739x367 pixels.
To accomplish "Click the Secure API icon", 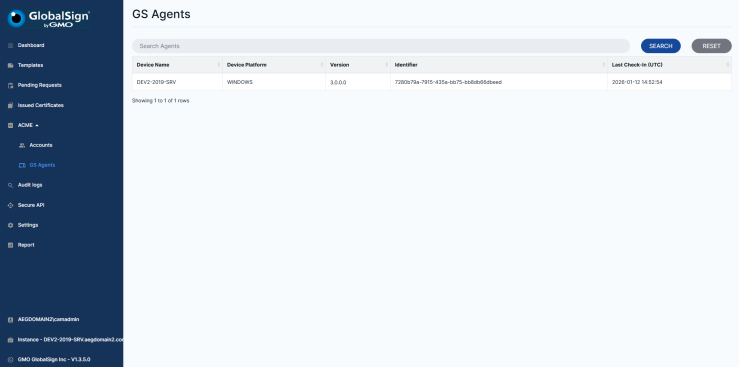I will (x=10, y=205).
